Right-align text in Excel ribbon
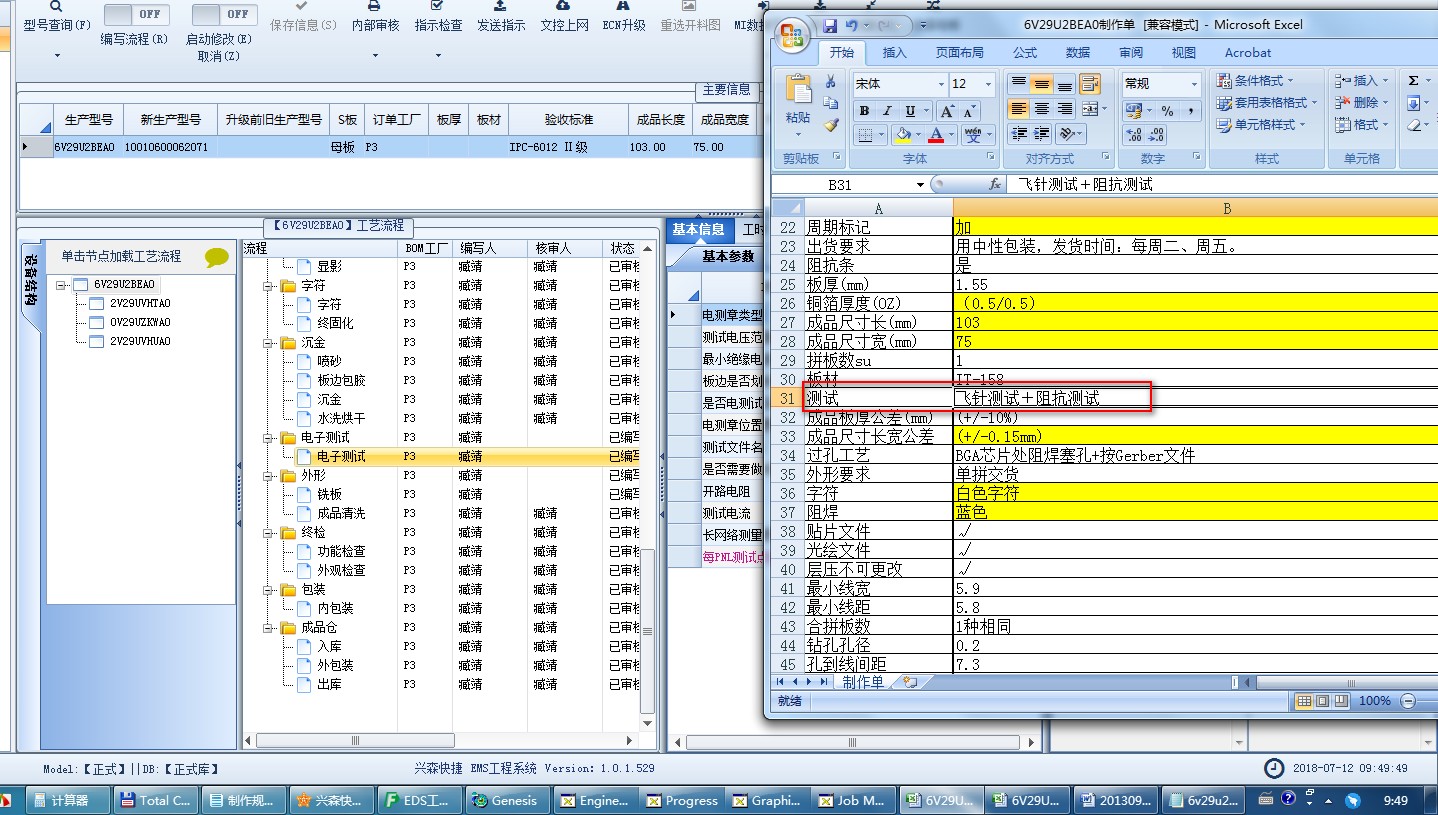1438x815 pixels. point(1065,109)
